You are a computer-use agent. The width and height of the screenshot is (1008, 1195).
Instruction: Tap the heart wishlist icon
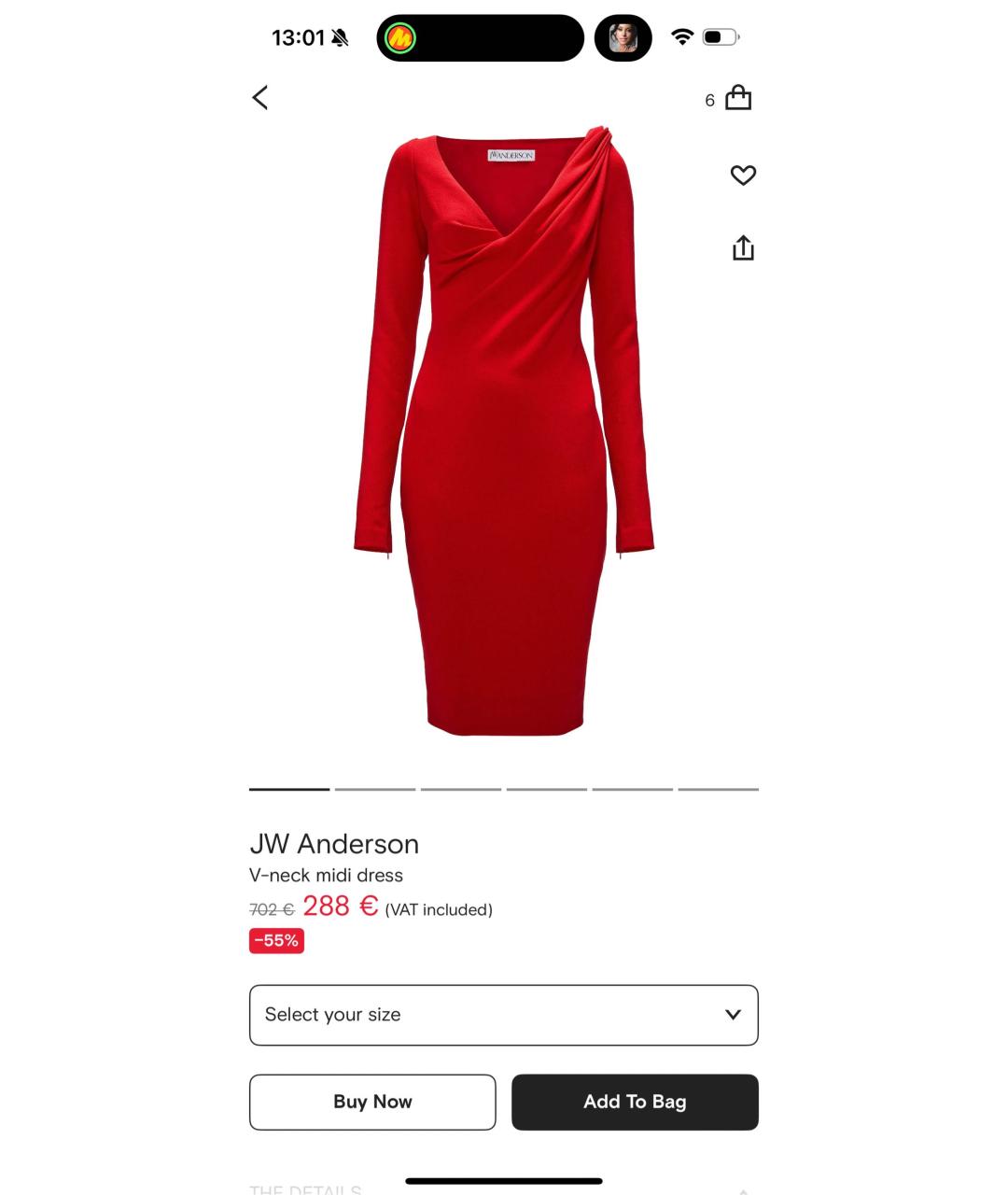coord(743,175)
